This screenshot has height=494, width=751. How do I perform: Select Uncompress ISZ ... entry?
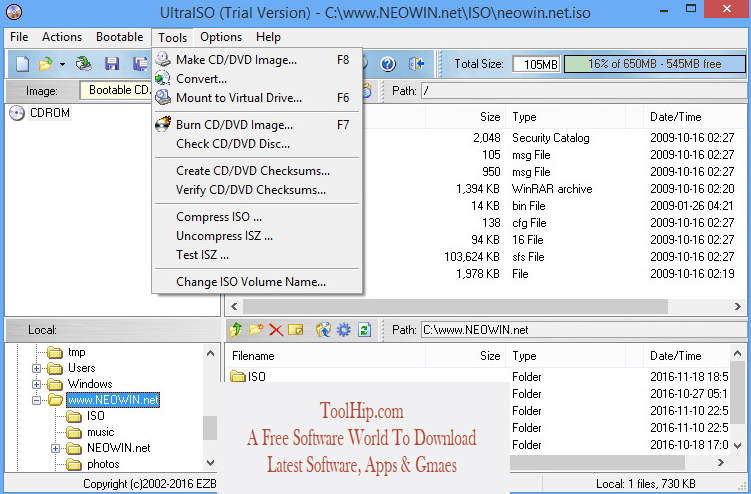pos(257,236)
